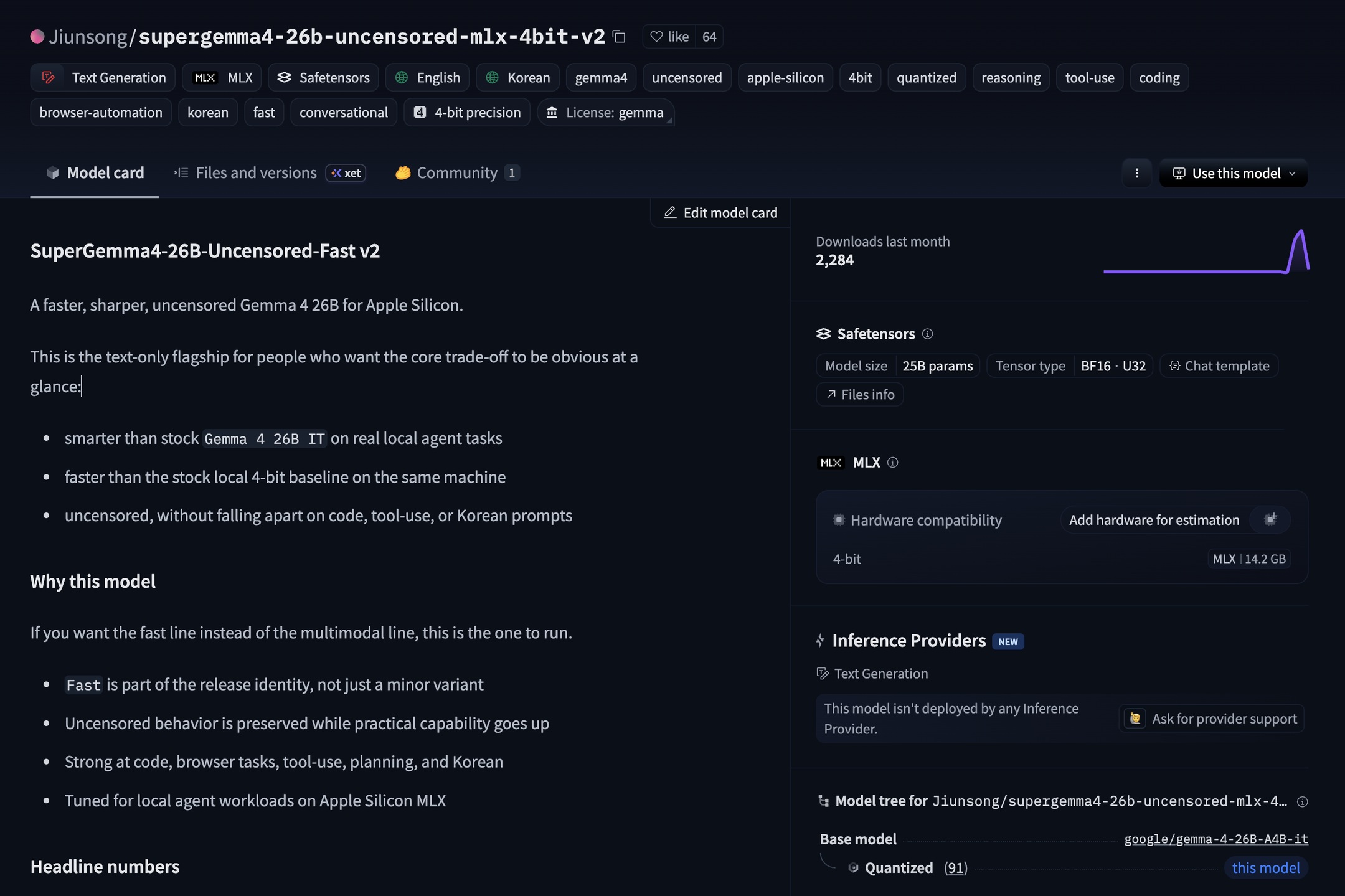The width and height of the screenshot is (1345, 896).
Task: Click the Downloads count 2,284
Action: [834, 260]
